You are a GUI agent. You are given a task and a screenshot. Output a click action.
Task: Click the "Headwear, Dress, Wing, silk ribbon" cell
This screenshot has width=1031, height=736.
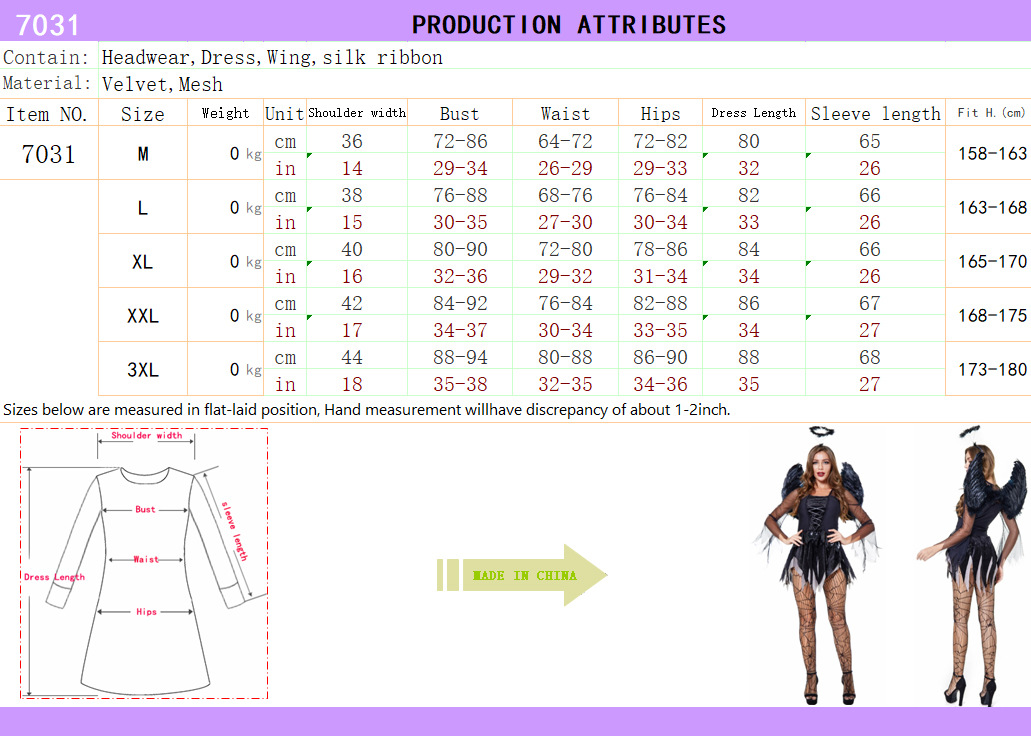(272, 57)
